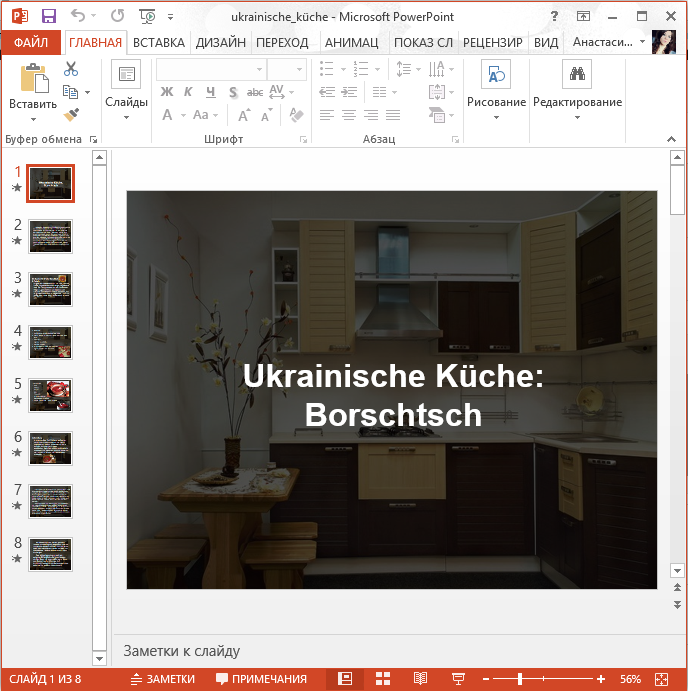688x691 pixels.
Task: Open the font name combo box
Action: (212, 70)
